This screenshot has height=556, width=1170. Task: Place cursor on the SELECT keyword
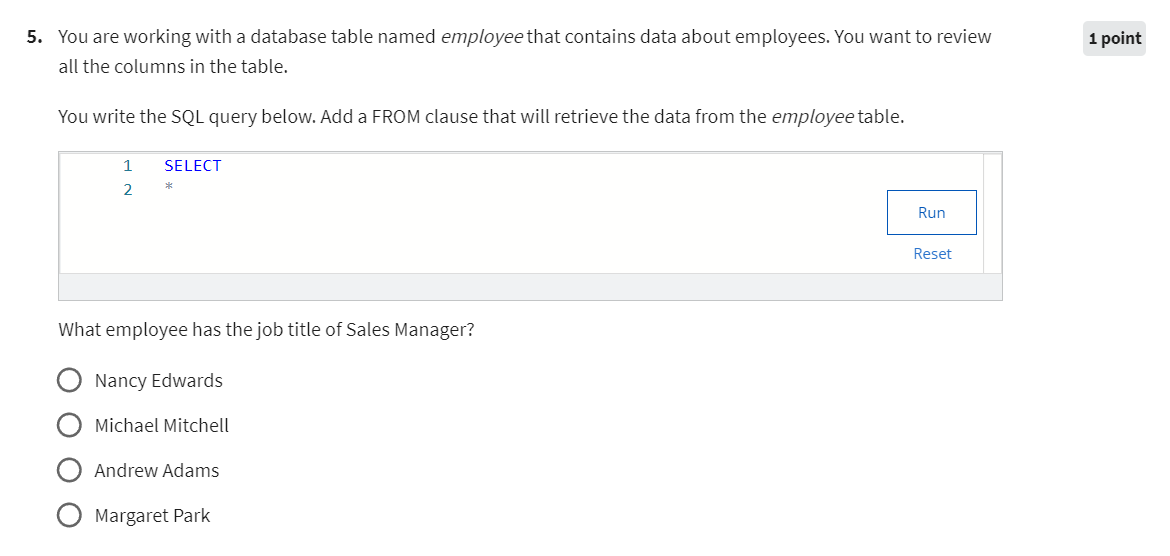tap(193, 166)
